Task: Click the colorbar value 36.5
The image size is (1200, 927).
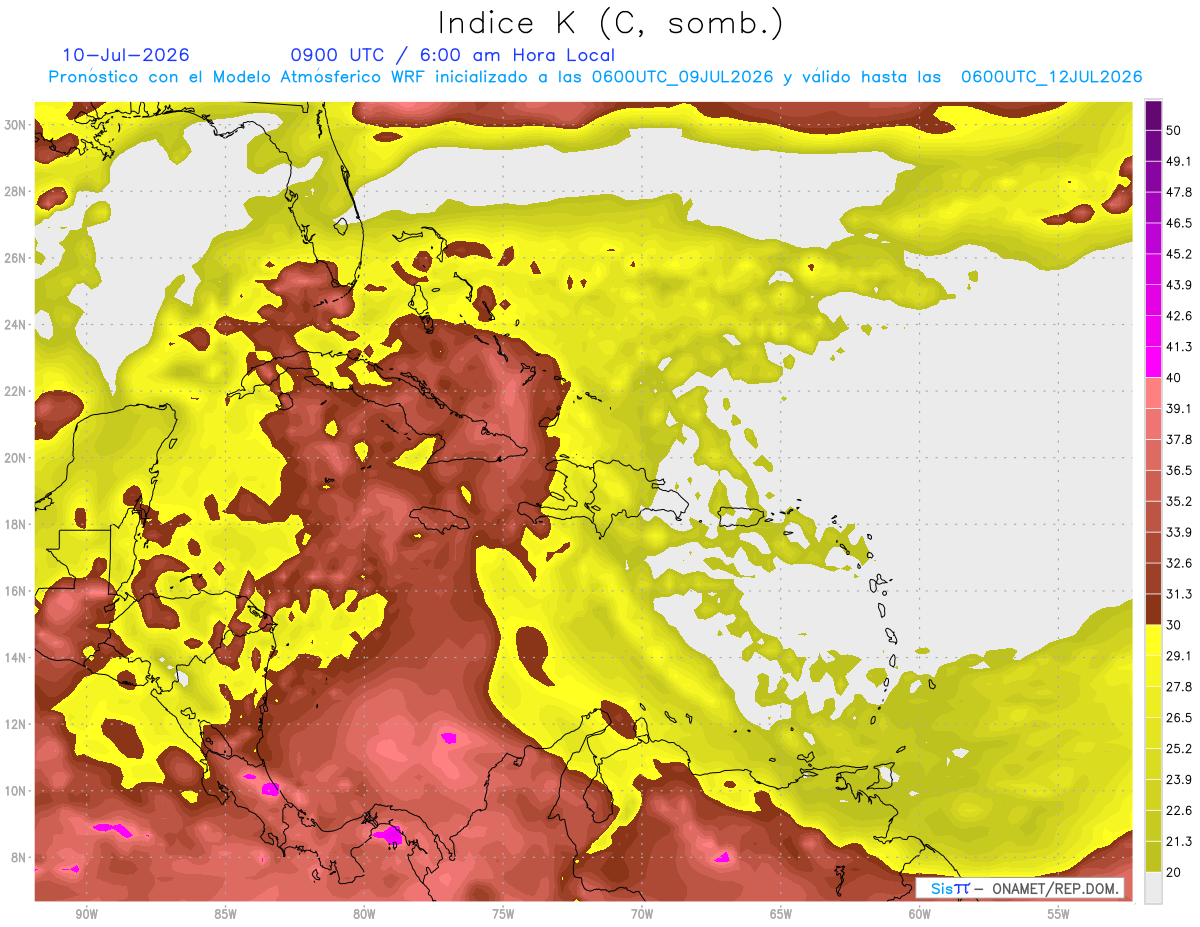Action: [x=1179, y=470]
